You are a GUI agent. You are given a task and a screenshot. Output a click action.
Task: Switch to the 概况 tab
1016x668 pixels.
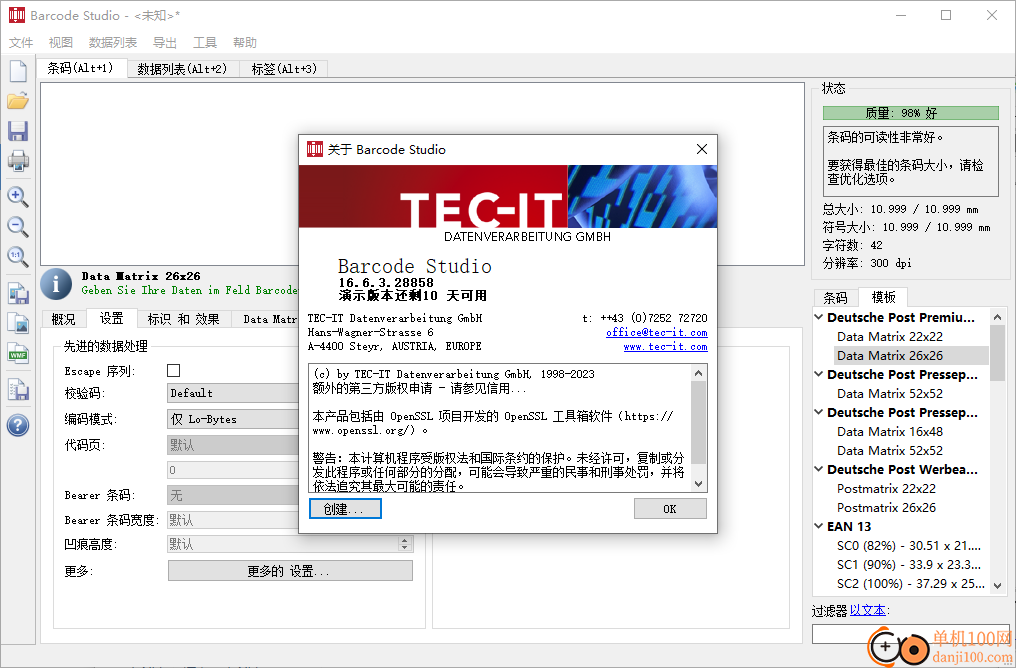(x=64, y=319)
